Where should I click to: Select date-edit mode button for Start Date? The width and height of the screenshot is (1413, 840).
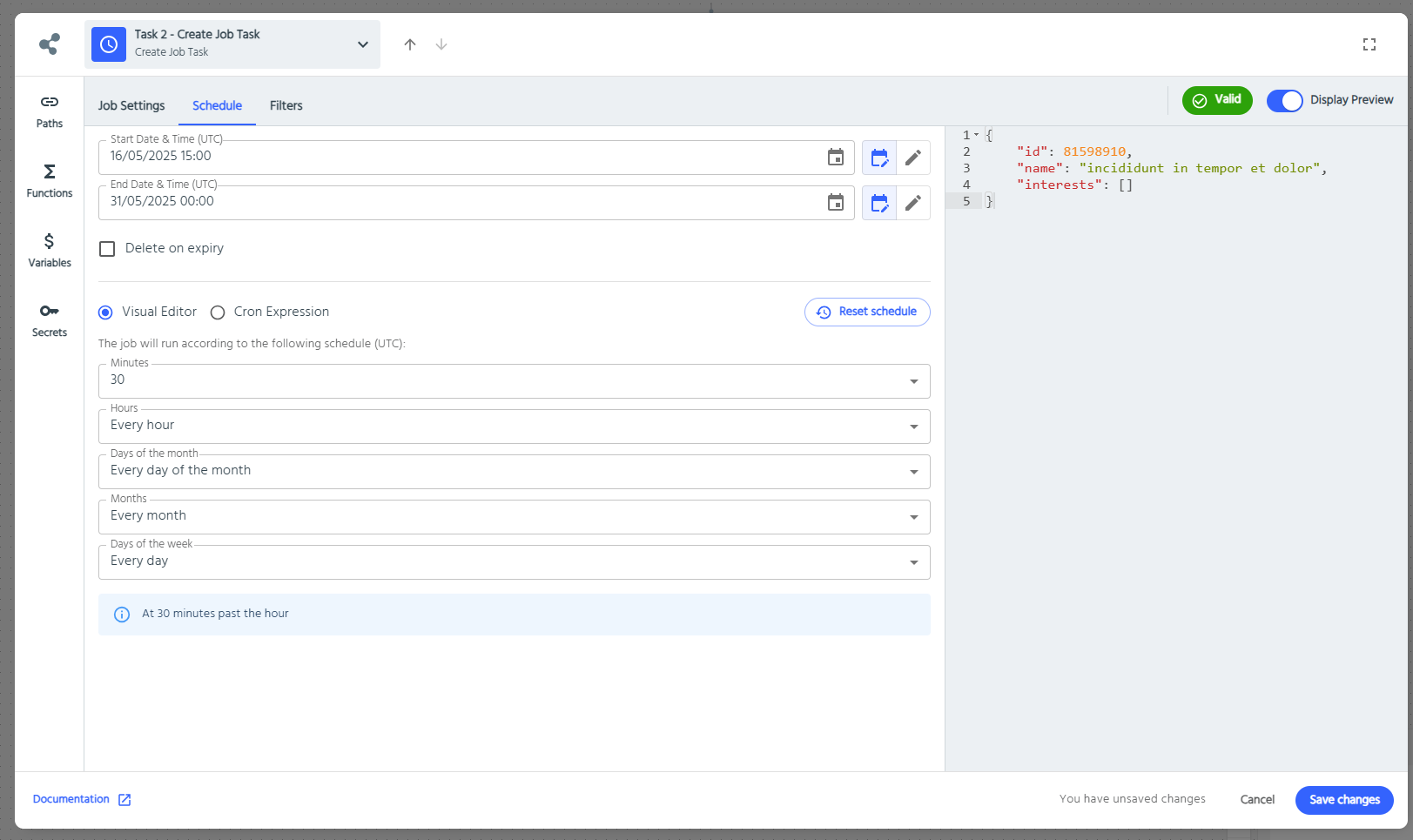pyautogui.click(x=879, y=158)
